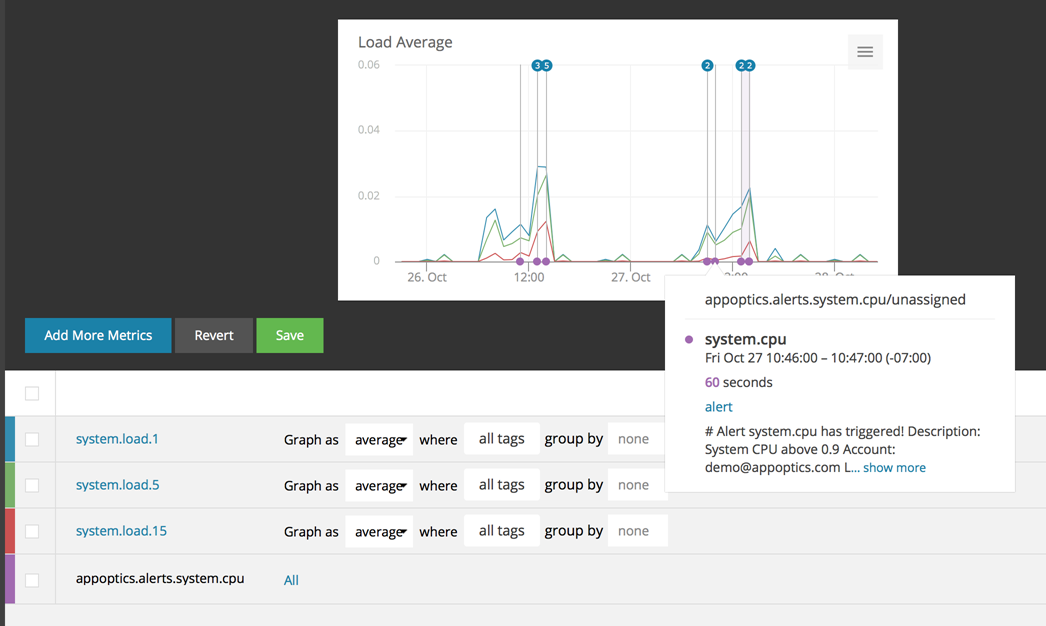
Task: Check the system.load.1 row checkbox
Action: 32,439
